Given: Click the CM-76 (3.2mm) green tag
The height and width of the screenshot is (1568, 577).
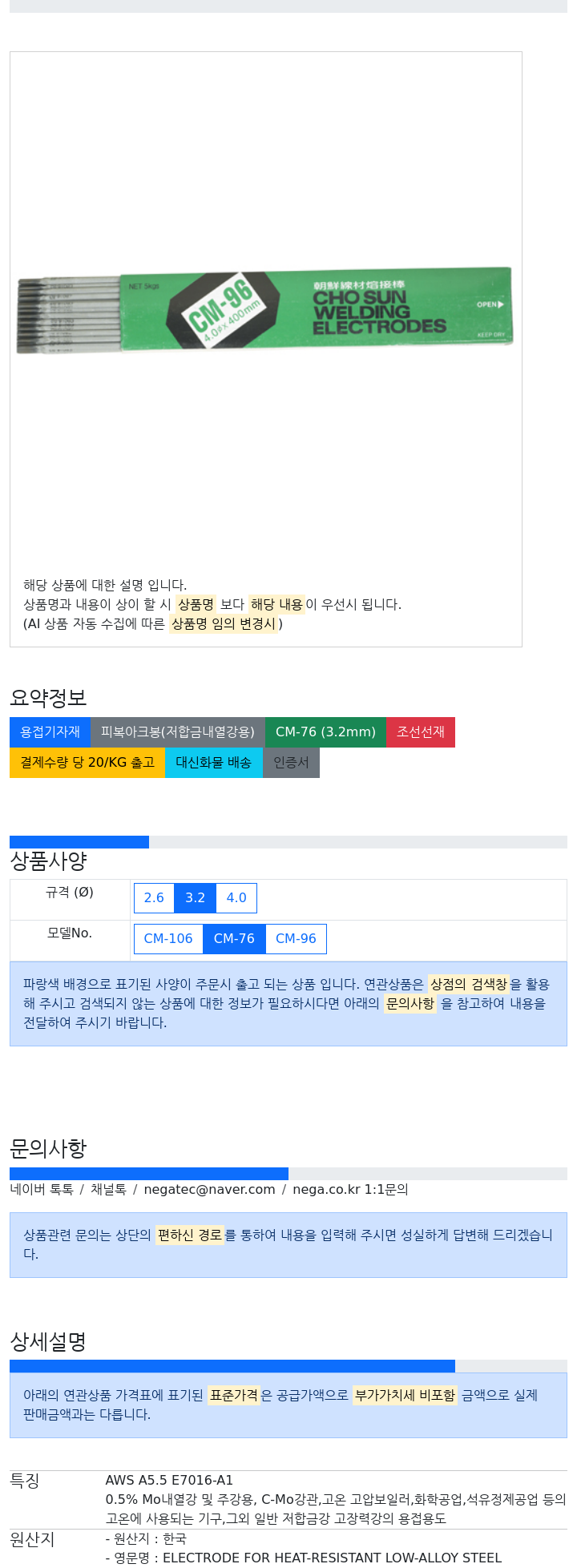Looking at the screenshot, I should pos(325,732).
